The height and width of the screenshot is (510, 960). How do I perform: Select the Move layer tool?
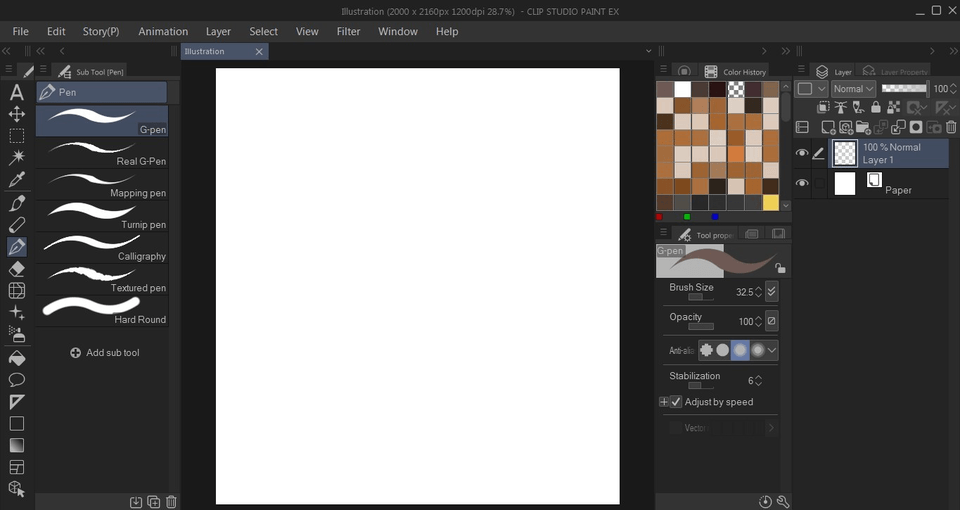pos(17,114)
